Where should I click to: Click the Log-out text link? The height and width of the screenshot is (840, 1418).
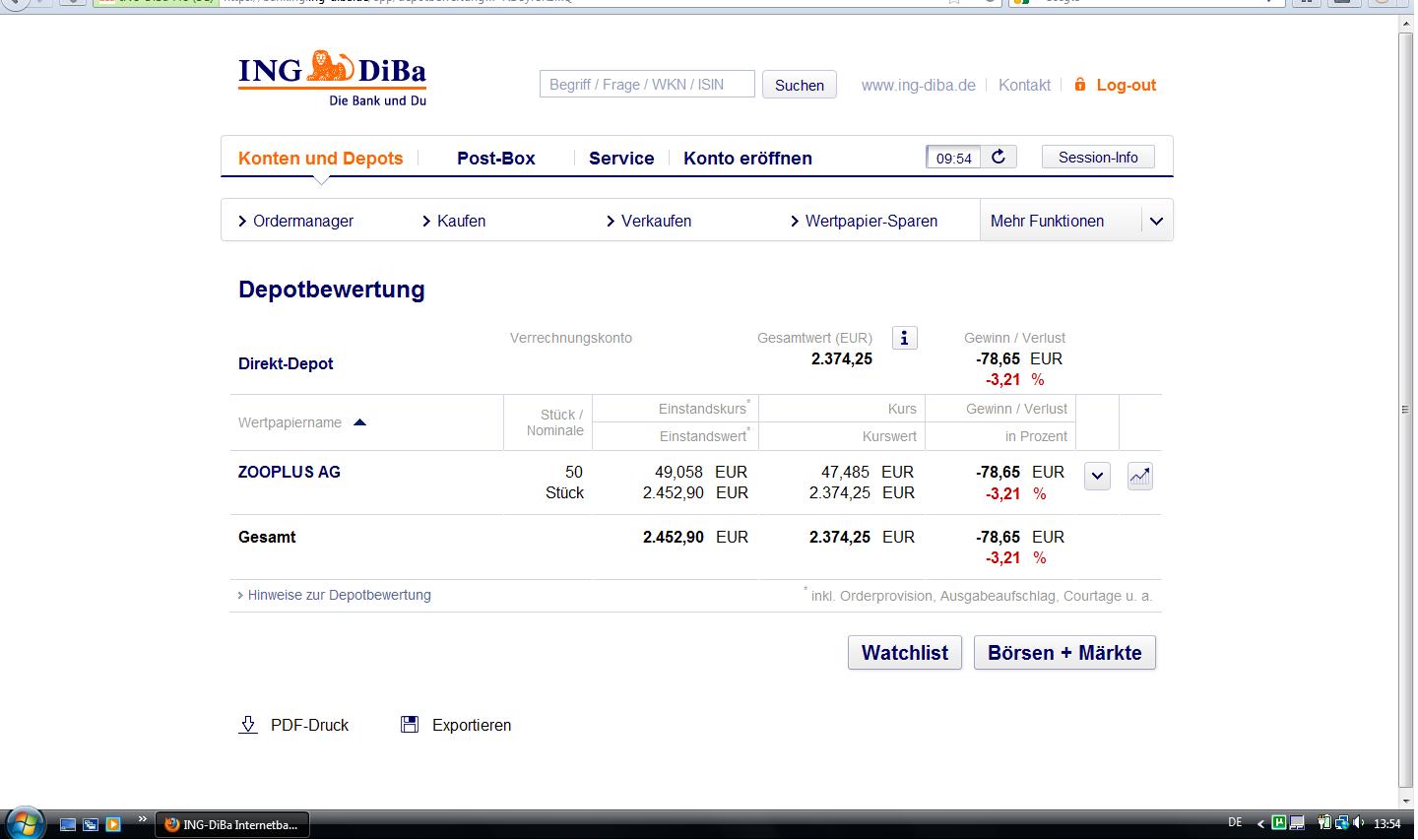(x=1126, y=86)
